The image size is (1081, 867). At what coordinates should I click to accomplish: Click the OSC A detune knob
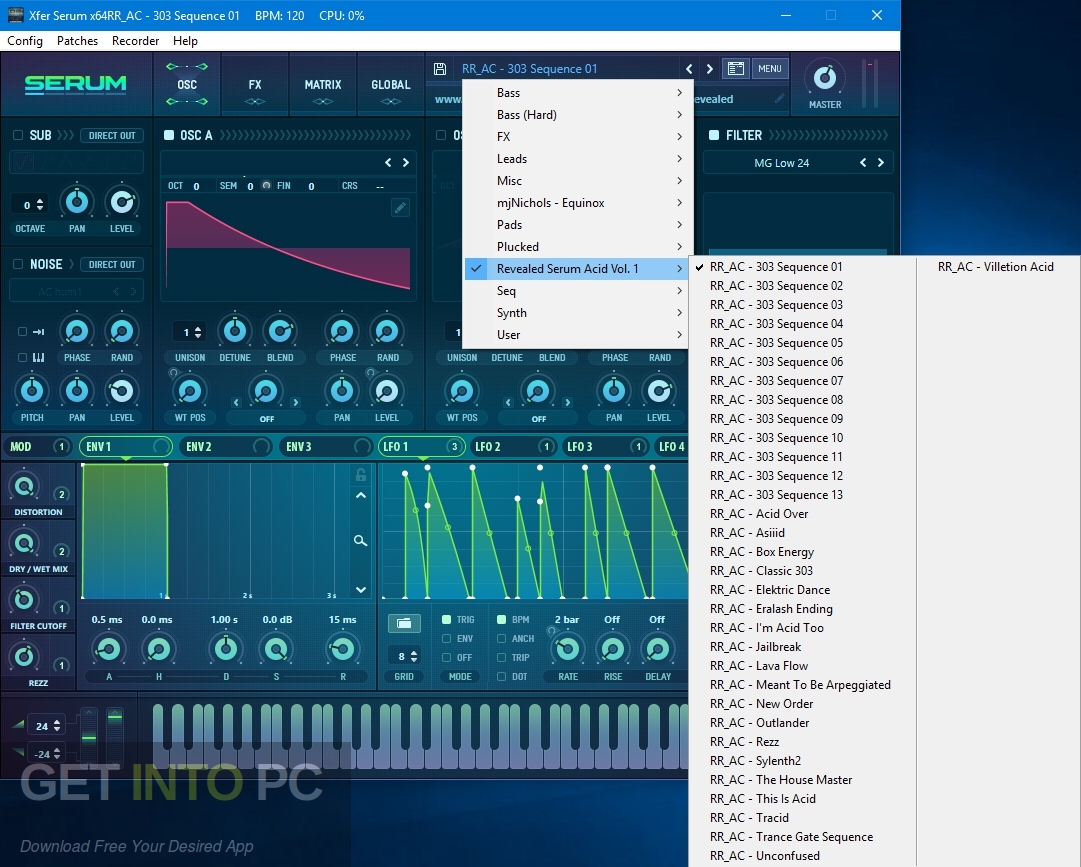click(235, 332)
